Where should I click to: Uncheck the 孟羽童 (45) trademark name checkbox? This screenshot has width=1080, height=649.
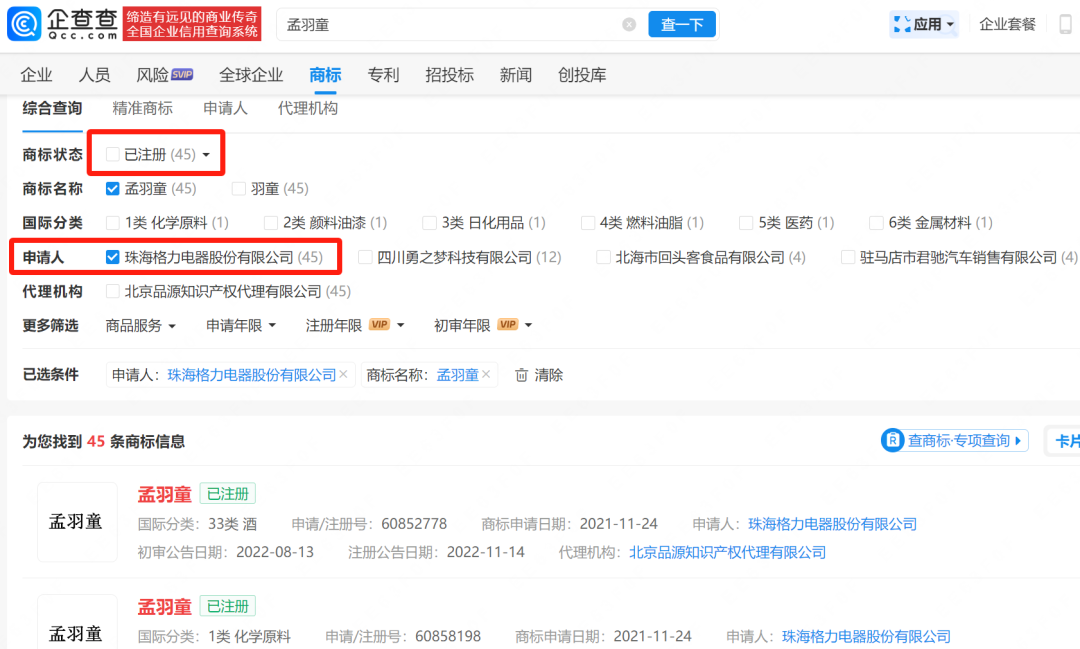click(112, 189)
